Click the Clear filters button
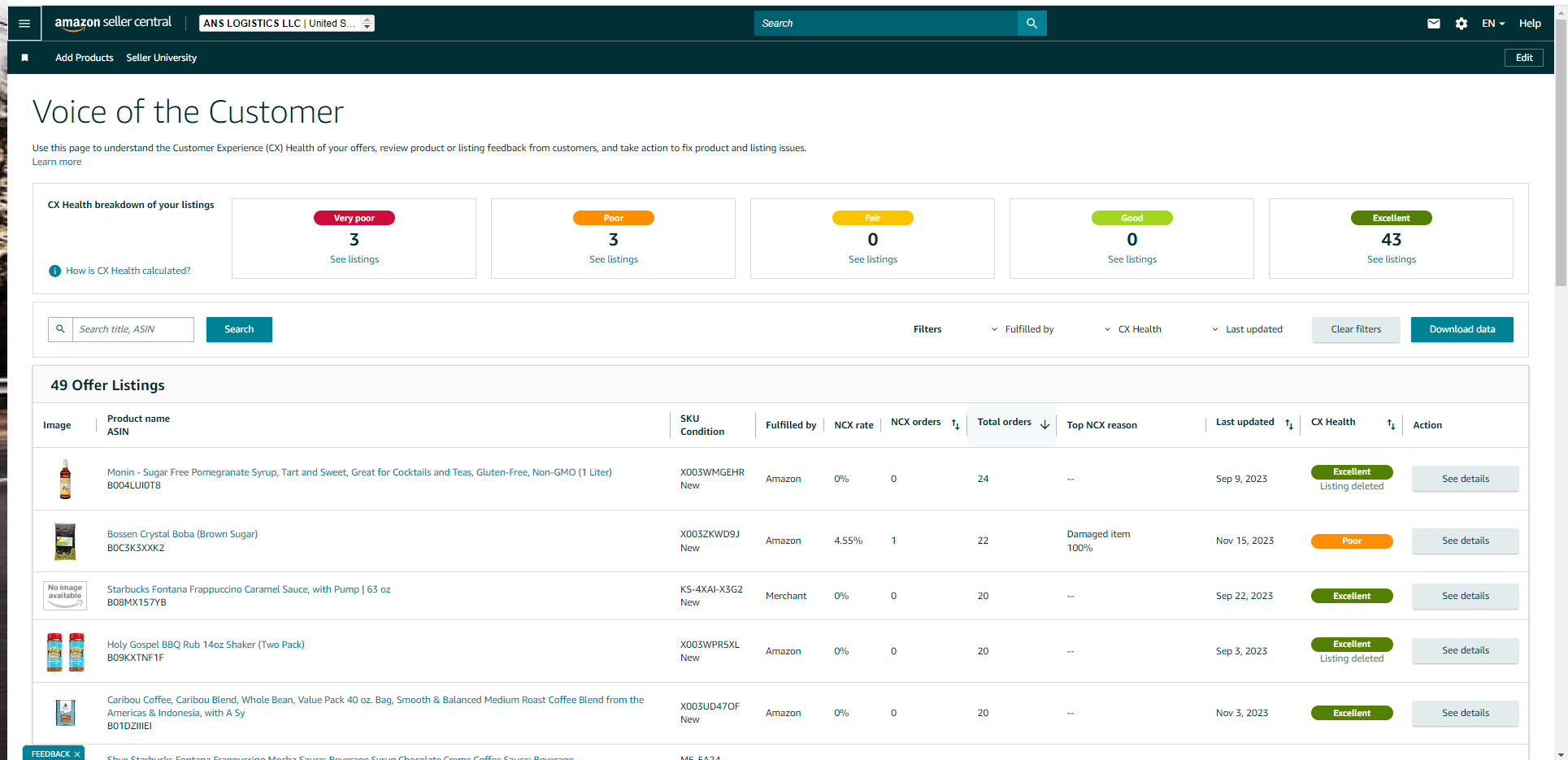1568x760 pixels. coord(1356,329)
